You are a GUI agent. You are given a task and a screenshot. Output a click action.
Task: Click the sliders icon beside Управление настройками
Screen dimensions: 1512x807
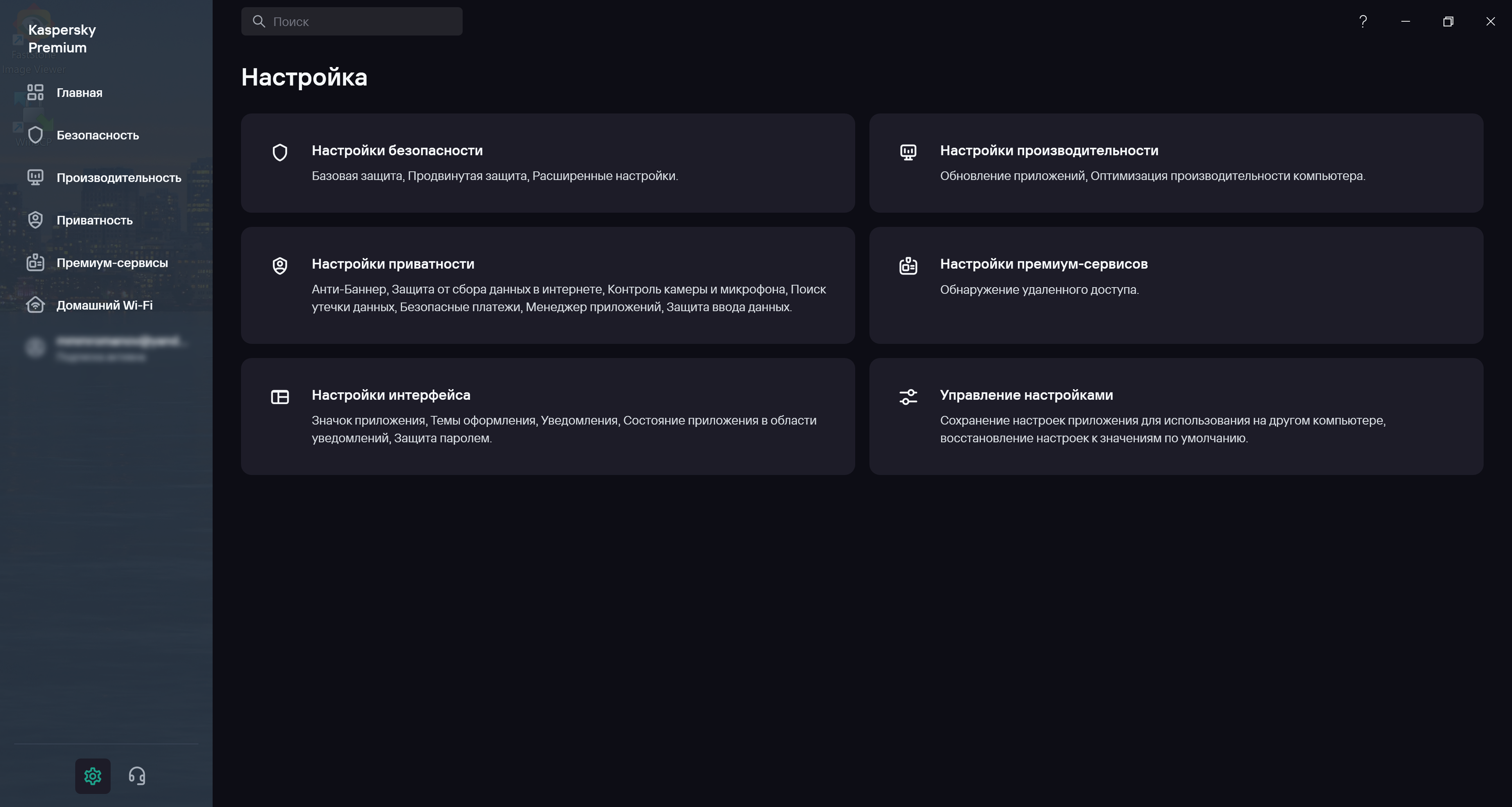tap(908, 397)
